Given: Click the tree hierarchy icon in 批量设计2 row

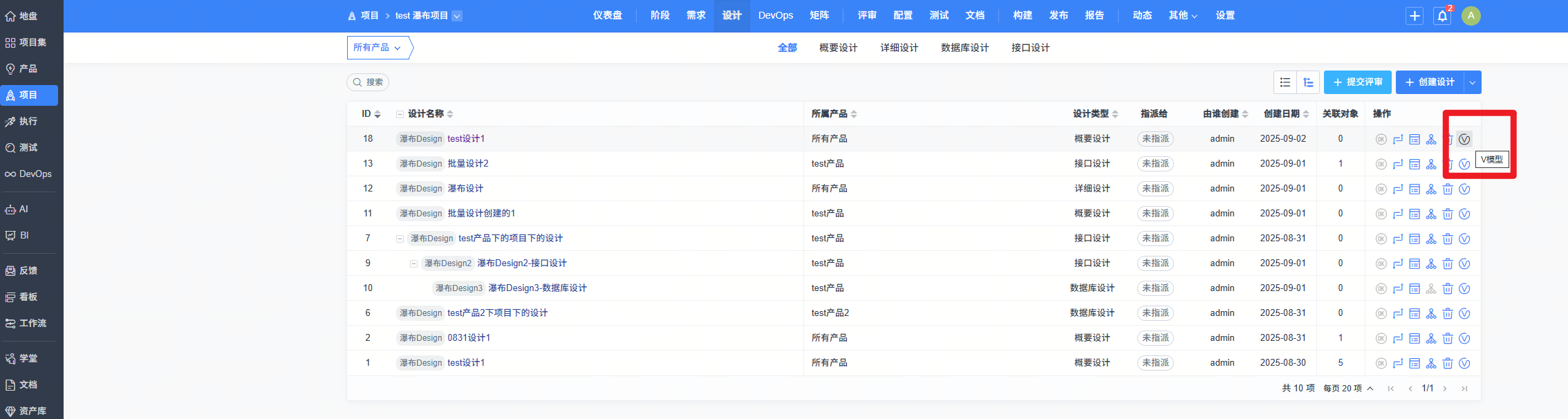Looking at the screenshot, I should pos(1430,164).
